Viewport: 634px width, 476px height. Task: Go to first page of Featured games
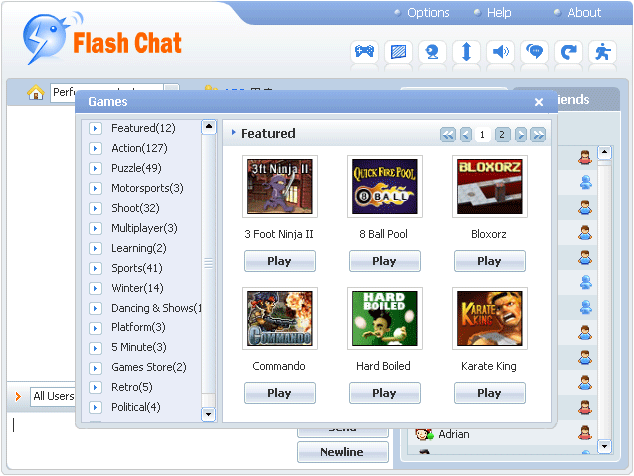(x=448, y=135)
